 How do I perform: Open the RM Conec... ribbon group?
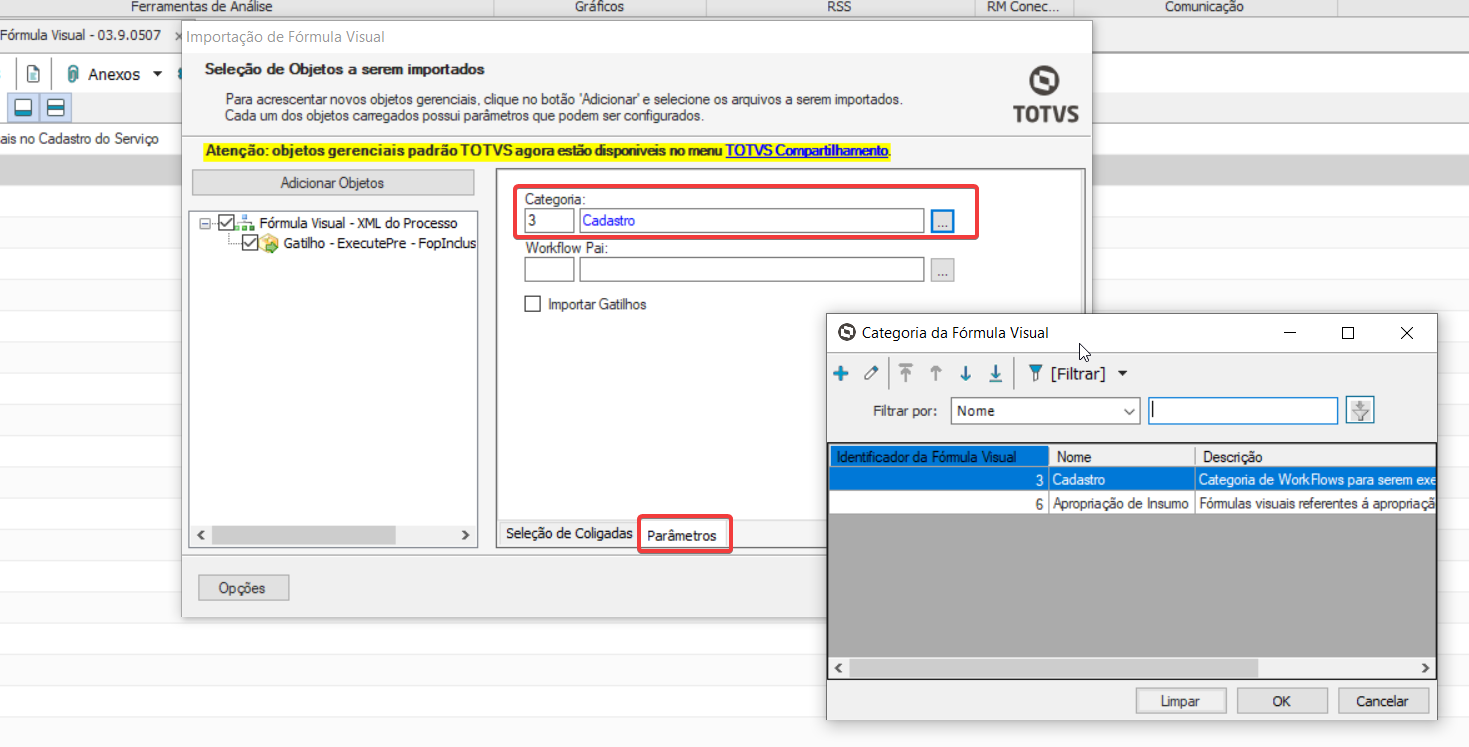1024,7
